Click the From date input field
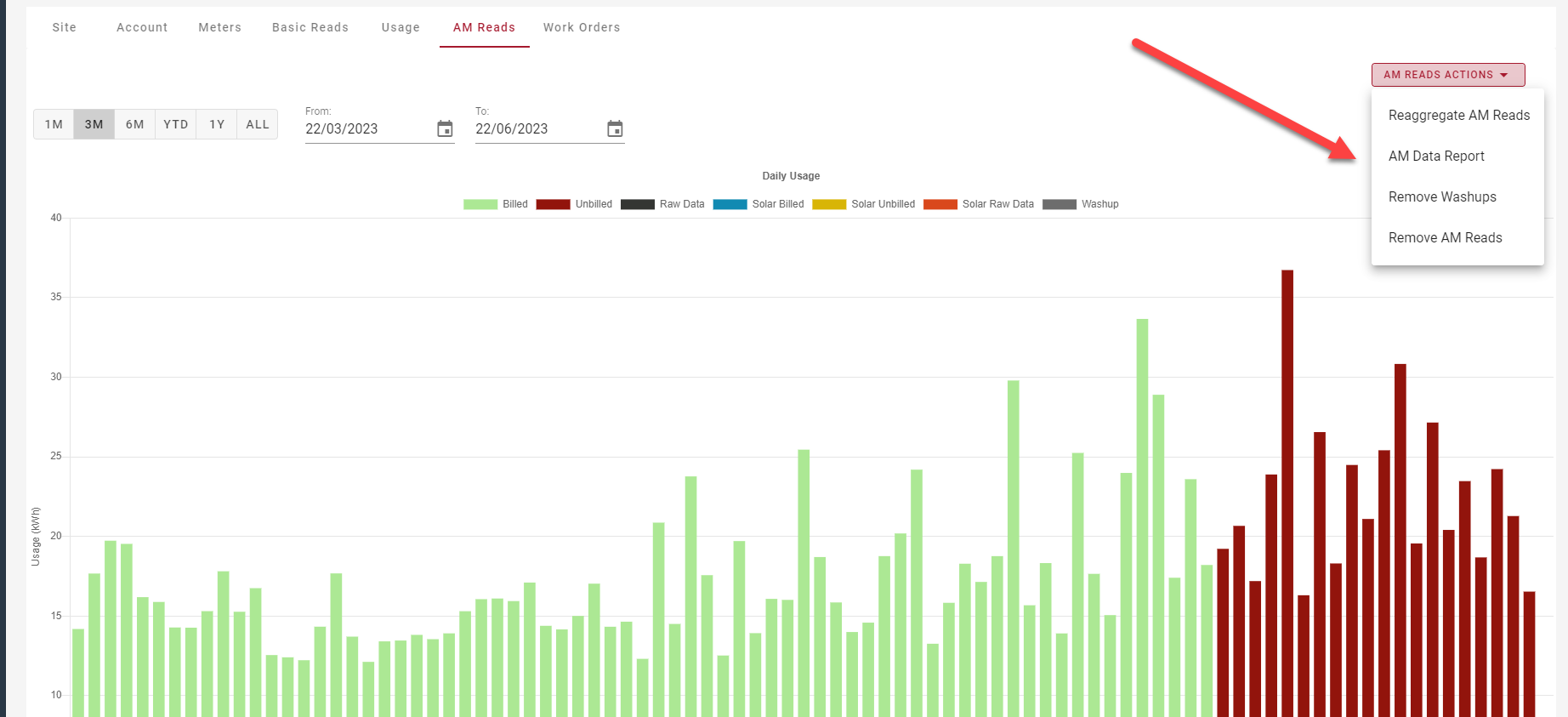The image size is (1568, 717). [366, 129]
